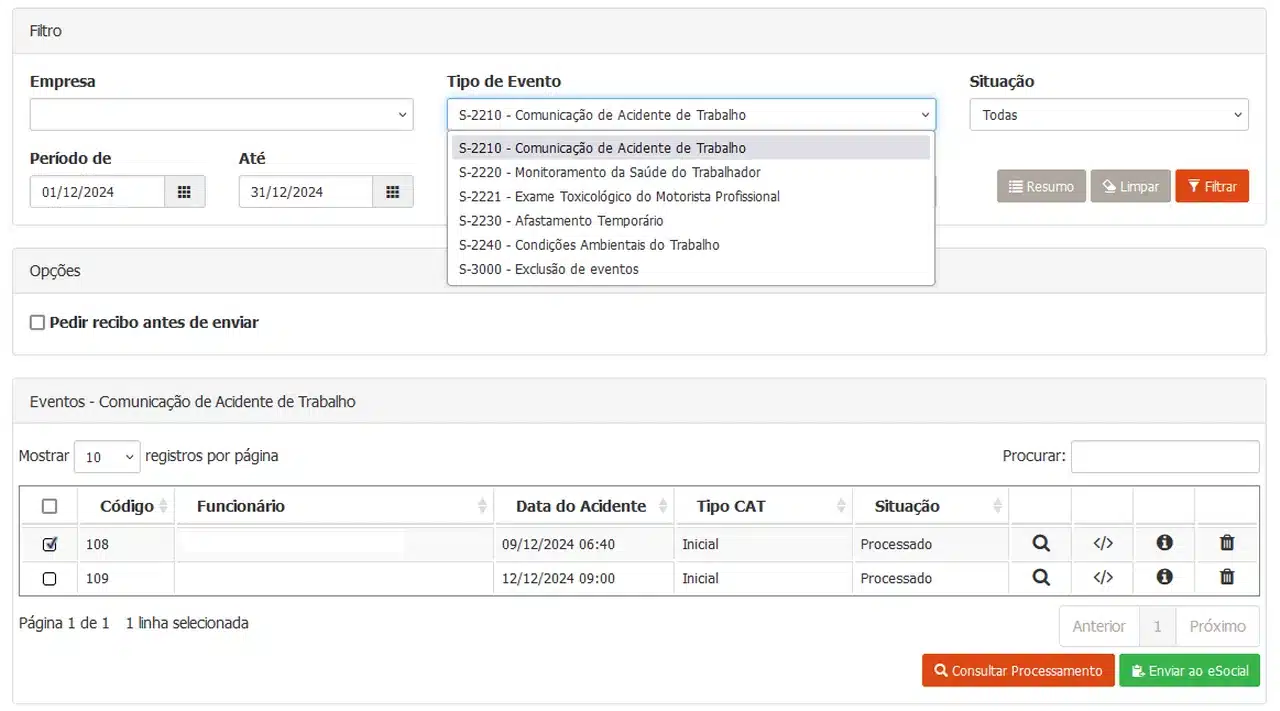1280x711 pixels.
Task: Open the Situação dropdown showing Todas
Action: coord(1109,115)
